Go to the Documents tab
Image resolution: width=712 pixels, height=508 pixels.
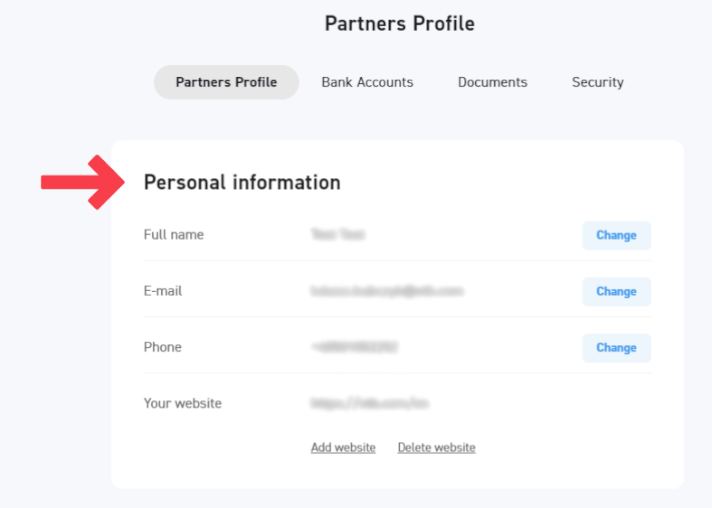[x=492, y=82]
